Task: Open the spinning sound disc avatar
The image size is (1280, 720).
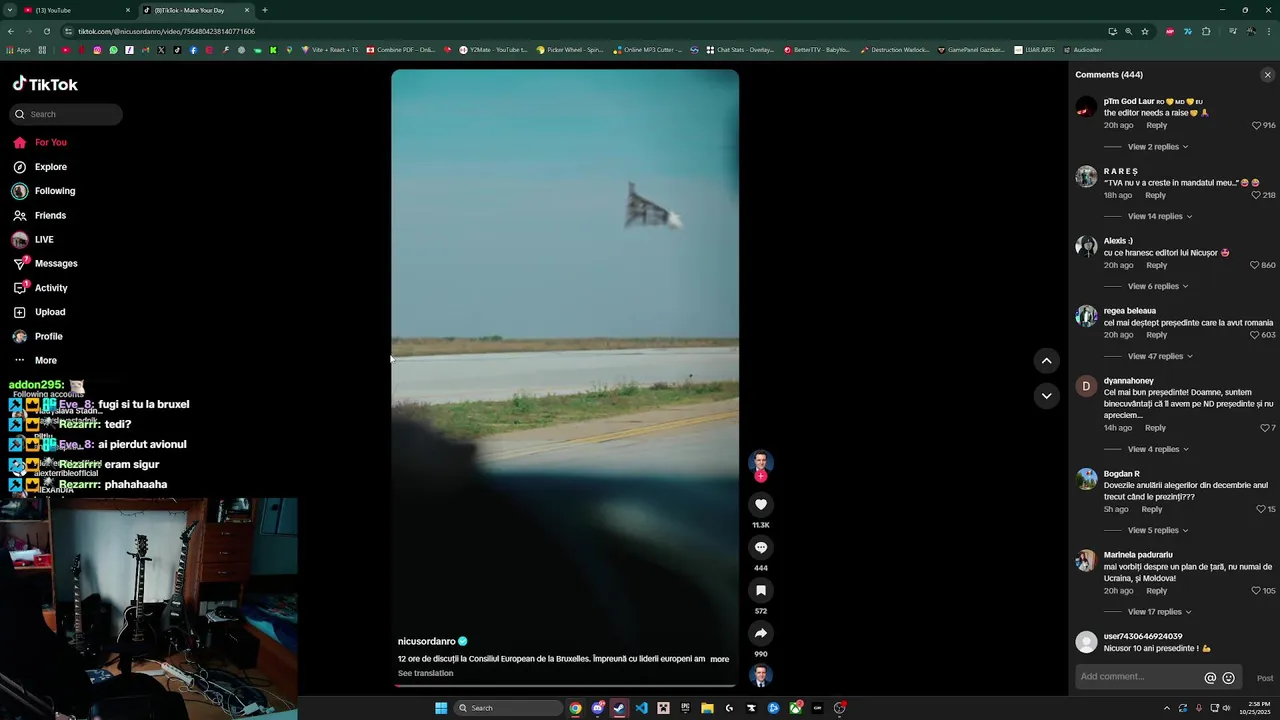Action: coord(761,676)
